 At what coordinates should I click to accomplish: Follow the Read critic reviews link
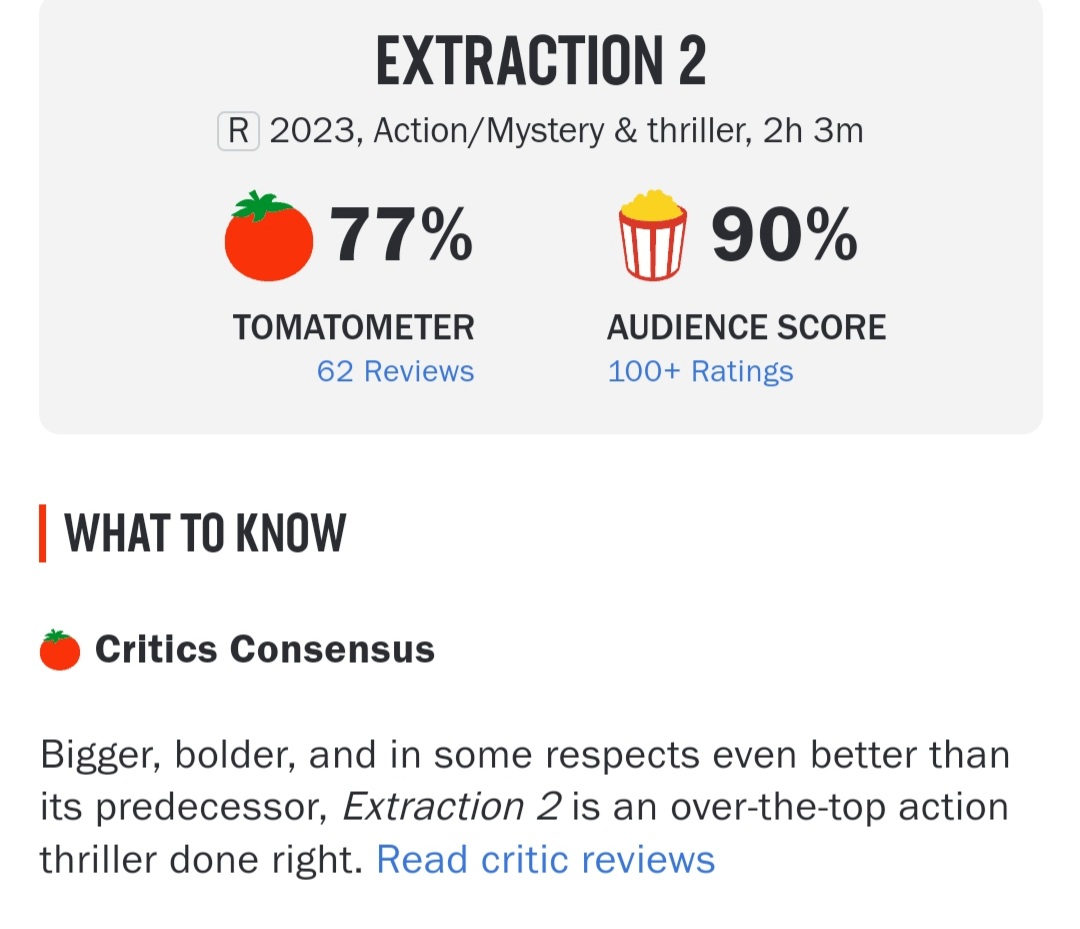(x=545, y=860)
